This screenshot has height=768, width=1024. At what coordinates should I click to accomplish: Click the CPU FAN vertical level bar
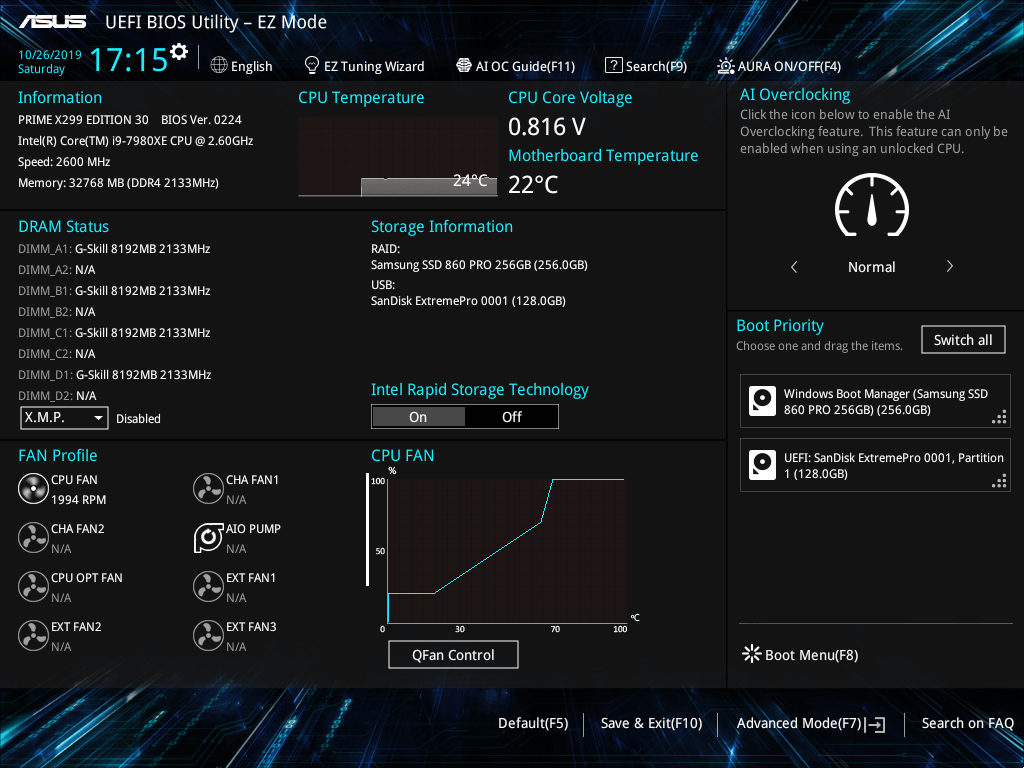[367, 530]
